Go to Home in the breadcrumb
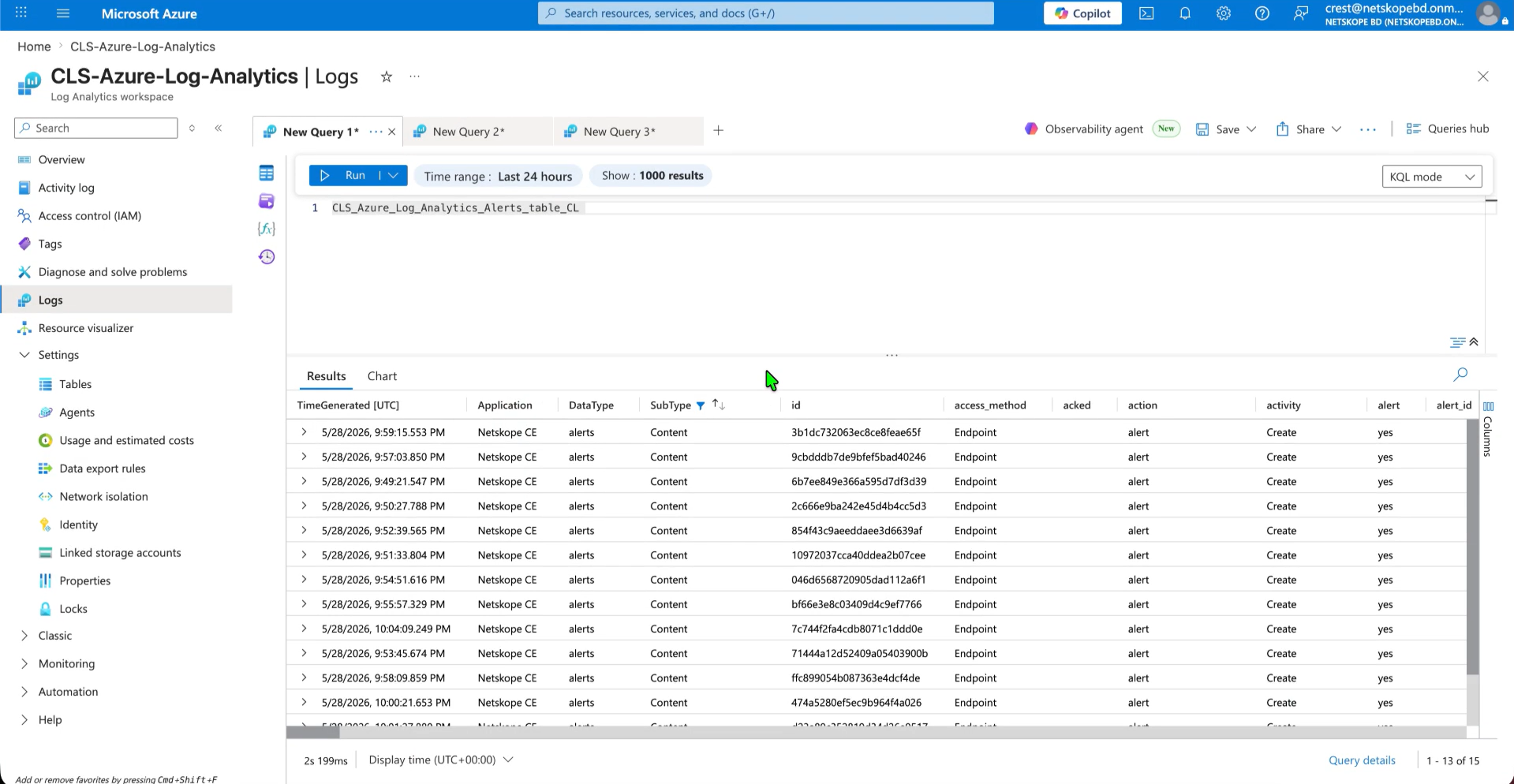Screen dimensions: 1514x784 (34, 47)
